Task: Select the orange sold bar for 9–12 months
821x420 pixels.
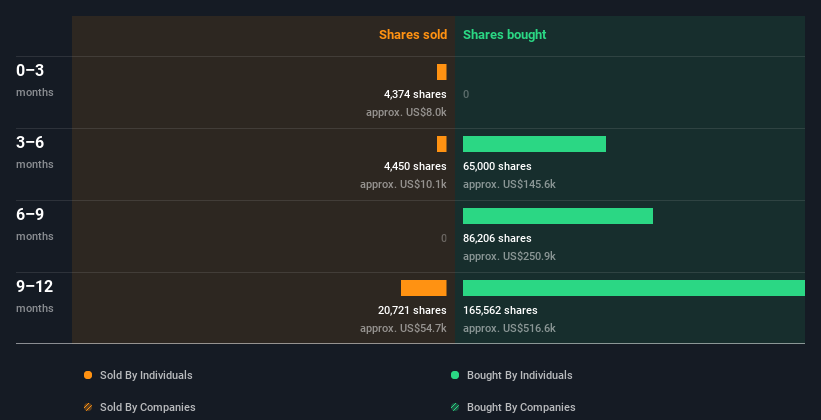Action: coord(424,288)
